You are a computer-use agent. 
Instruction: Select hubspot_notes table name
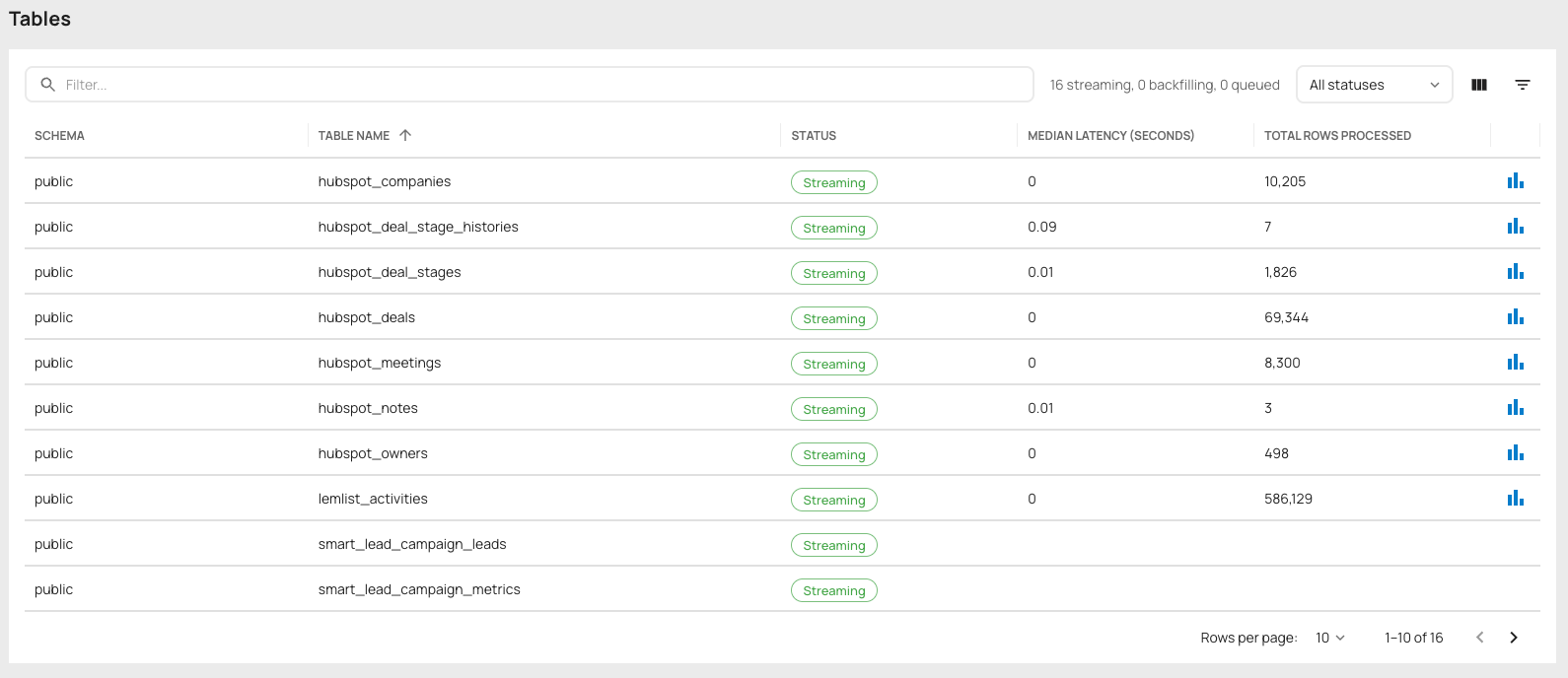coord(368,408)
